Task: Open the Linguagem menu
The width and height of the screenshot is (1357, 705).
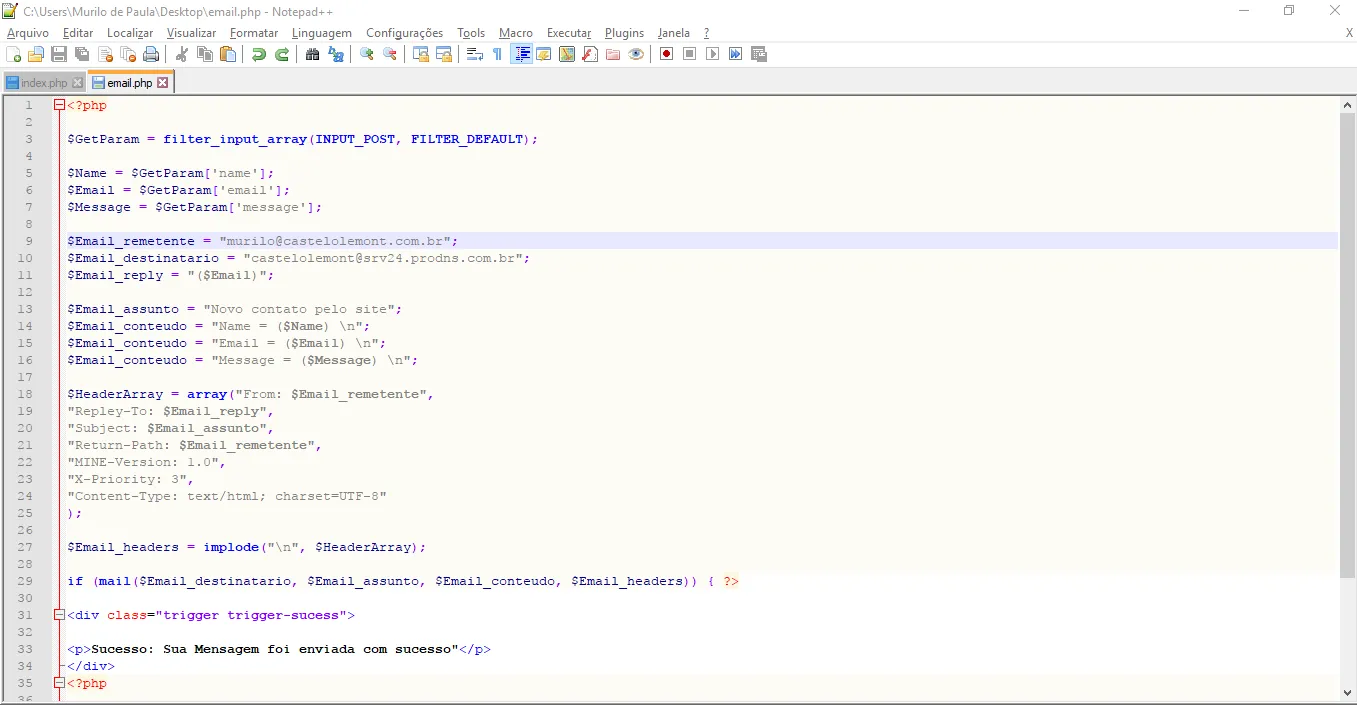Action: (321, 33)
